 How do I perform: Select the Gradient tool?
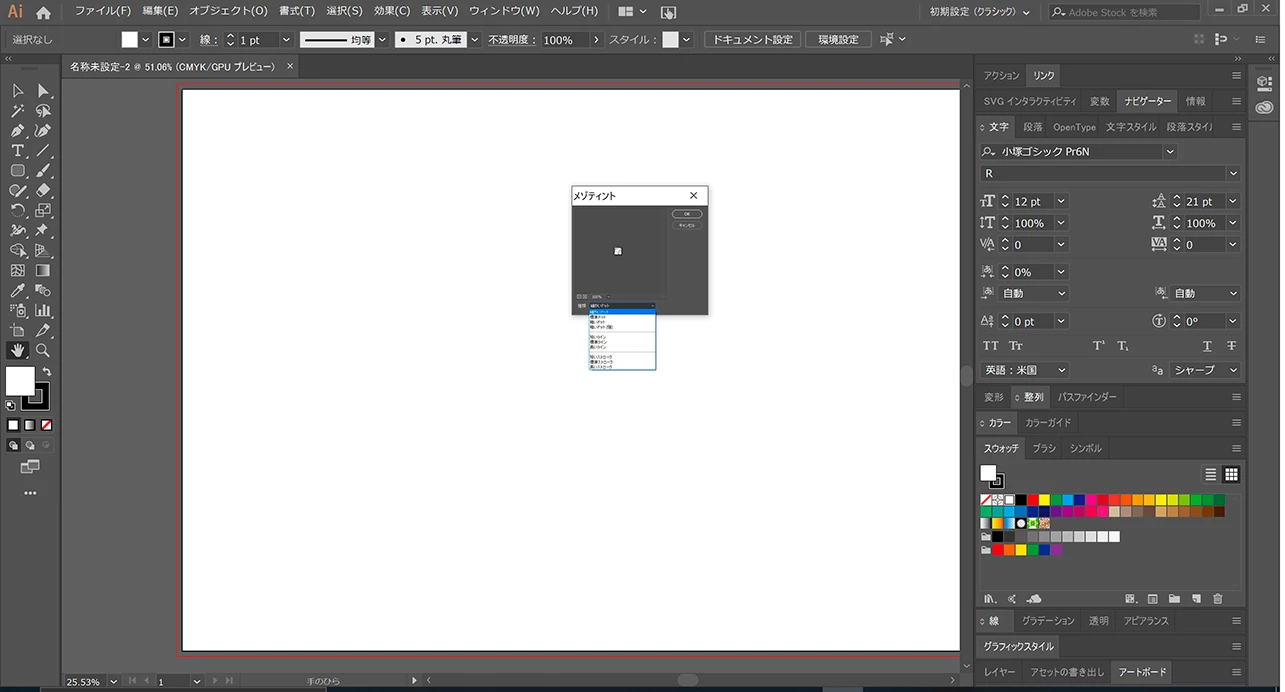(43, 271)
